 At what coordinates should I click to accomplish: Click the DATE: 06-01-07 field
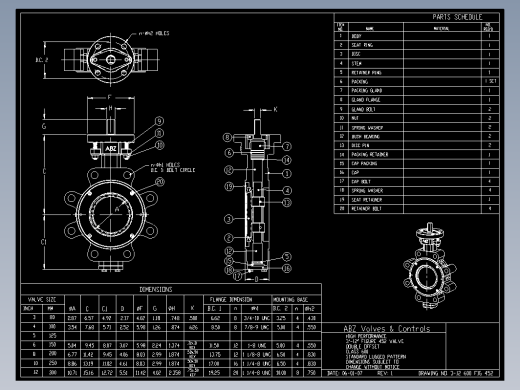345,373
